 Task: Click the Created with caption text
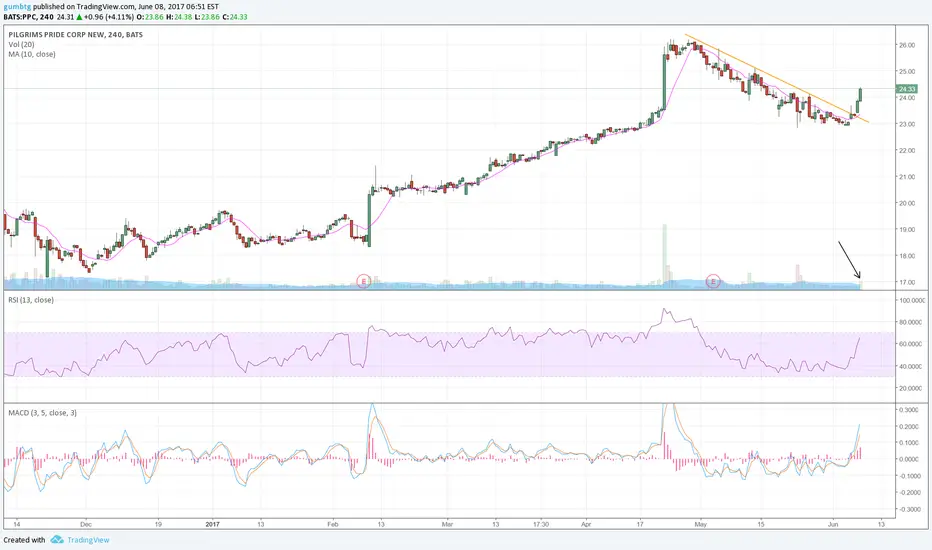click(24, 540)
